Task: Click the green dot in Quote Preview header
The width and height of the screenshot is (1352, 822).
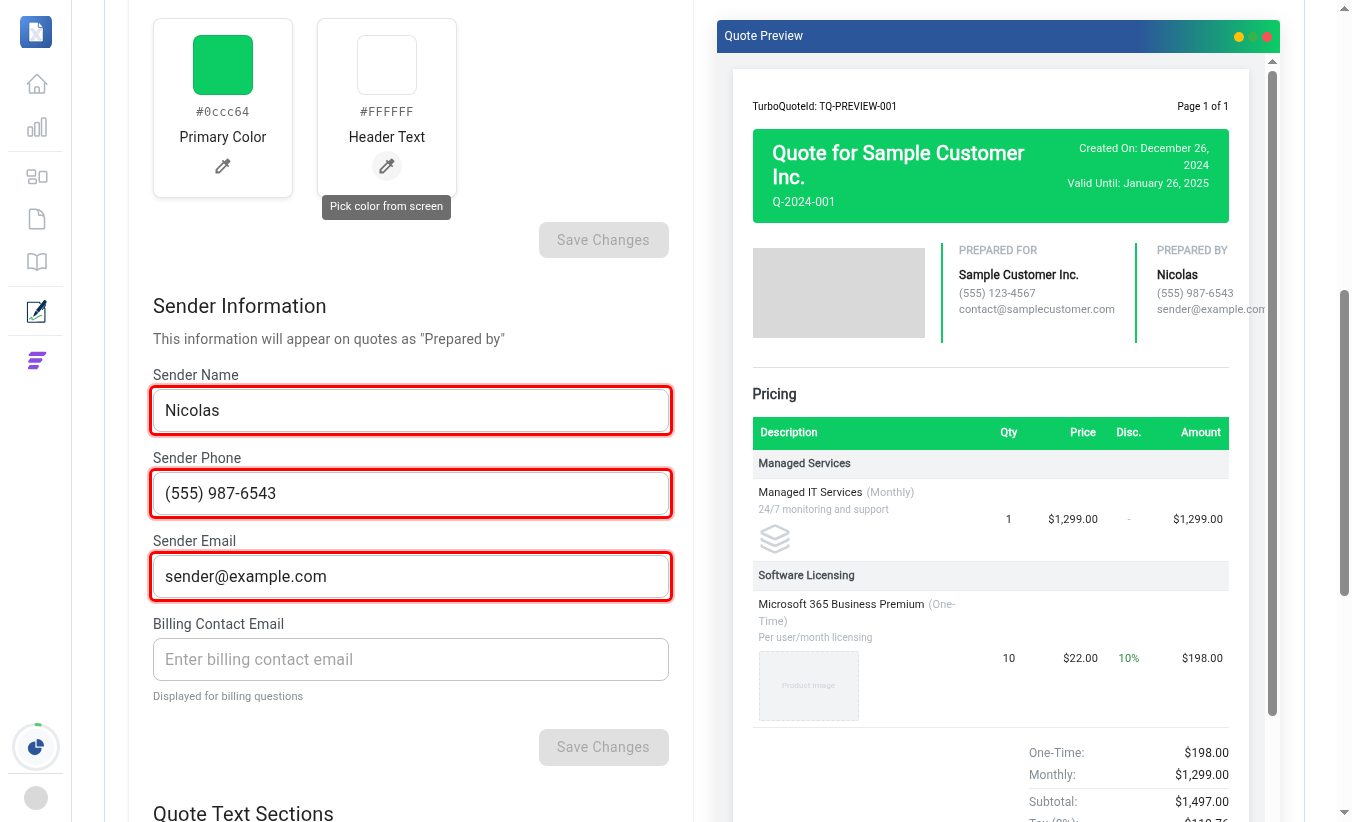Action: coord(1253,37)
